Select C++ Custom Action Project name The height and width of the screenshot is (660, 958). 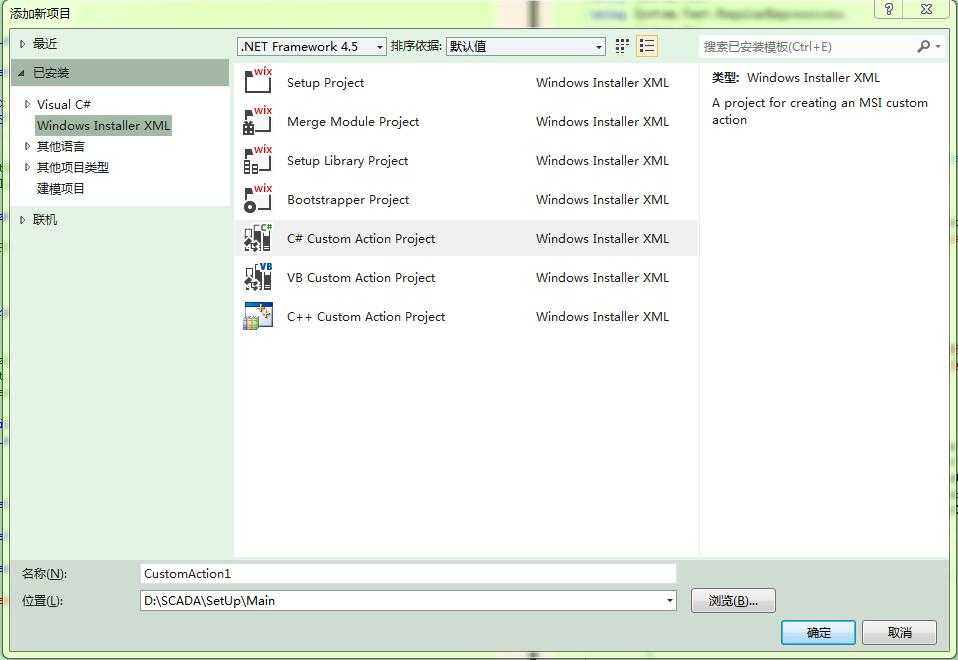tap(366, 317)
